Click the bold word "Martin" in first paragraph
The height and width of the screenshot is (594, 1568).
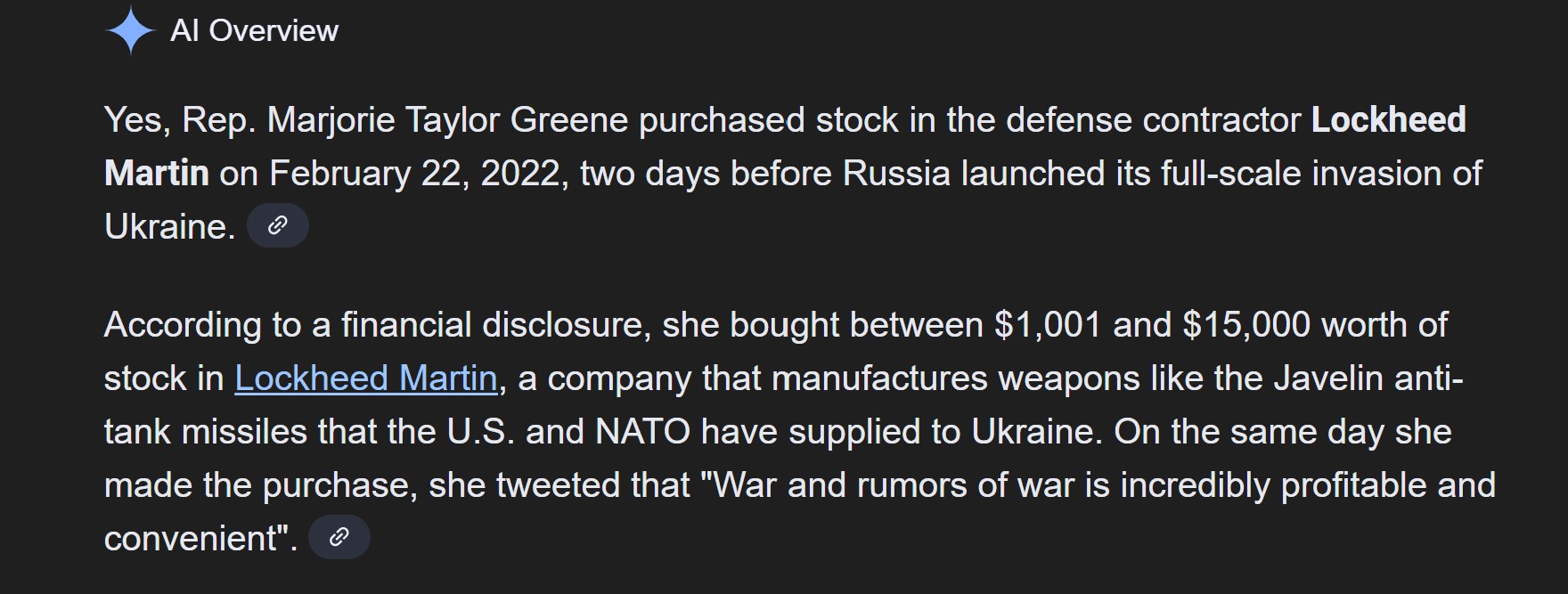click(x=157, y=174)
